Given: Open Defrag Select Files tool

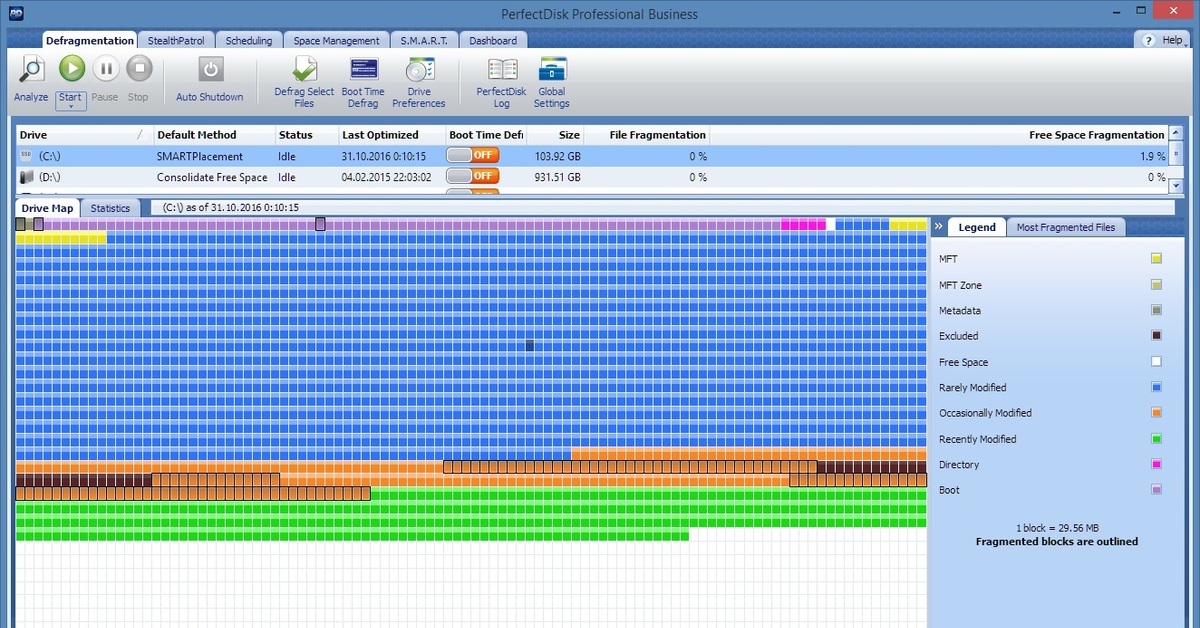Looking at the screenshot, I should click(304, 71).
